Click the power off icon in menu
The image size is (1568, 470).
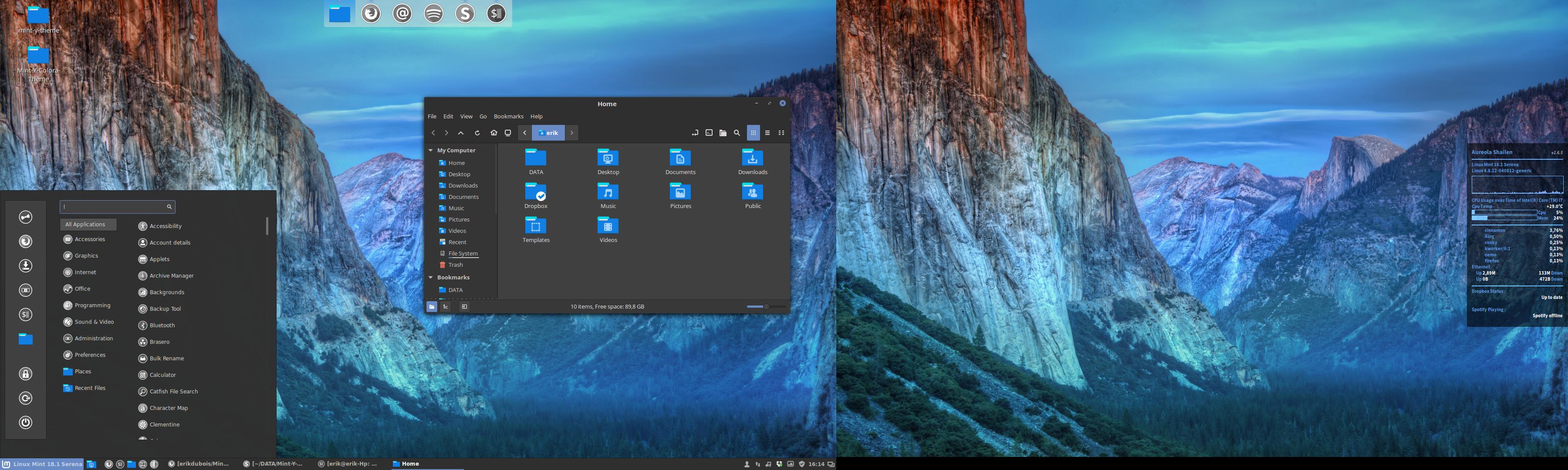click(26, 423)
